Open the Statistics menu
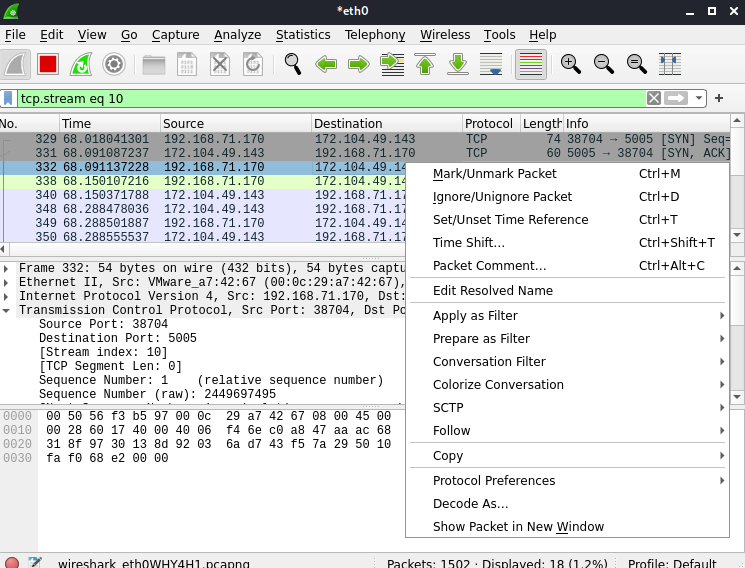This screenshot has width=745, height=568. (x=302, y=35)
